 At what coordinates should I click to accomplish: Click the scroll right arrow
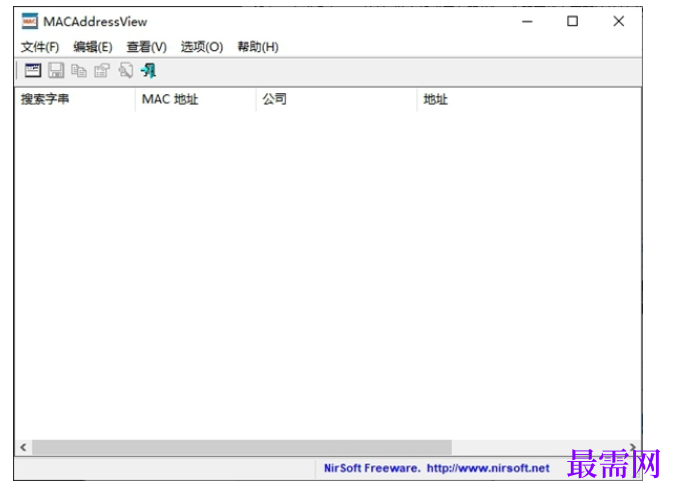click(x=633, y=446)
